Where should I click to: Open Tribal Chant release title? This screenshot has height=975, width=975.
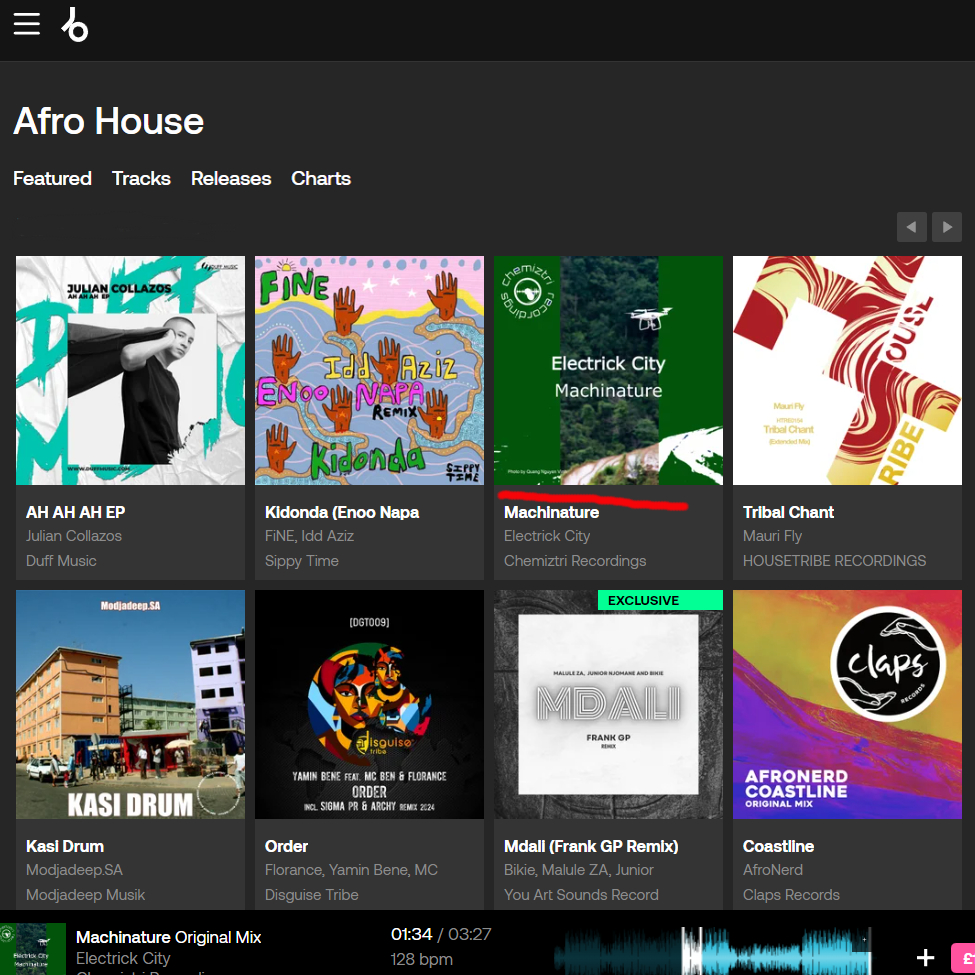point(788,512)
